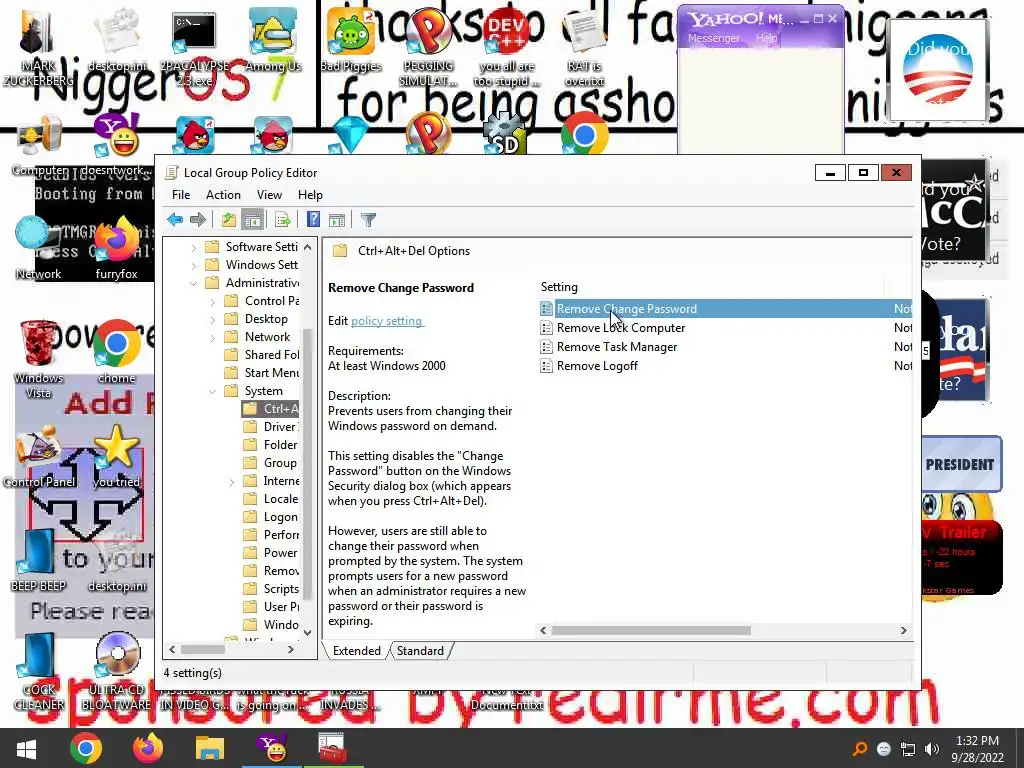Collapse the System tree folder arrow

[x=212, y=391]
